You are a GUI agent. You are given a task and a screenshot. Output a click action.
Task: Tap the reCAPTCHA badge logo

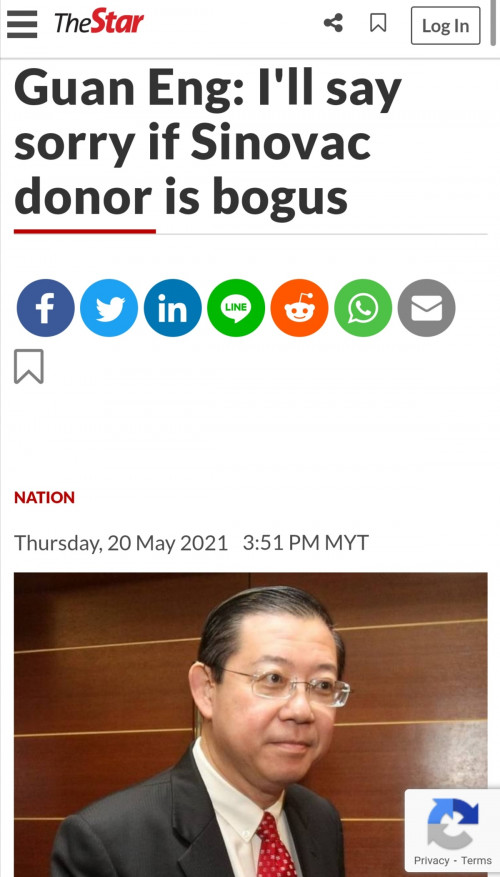pyautogui.click(x=452, y=824)
